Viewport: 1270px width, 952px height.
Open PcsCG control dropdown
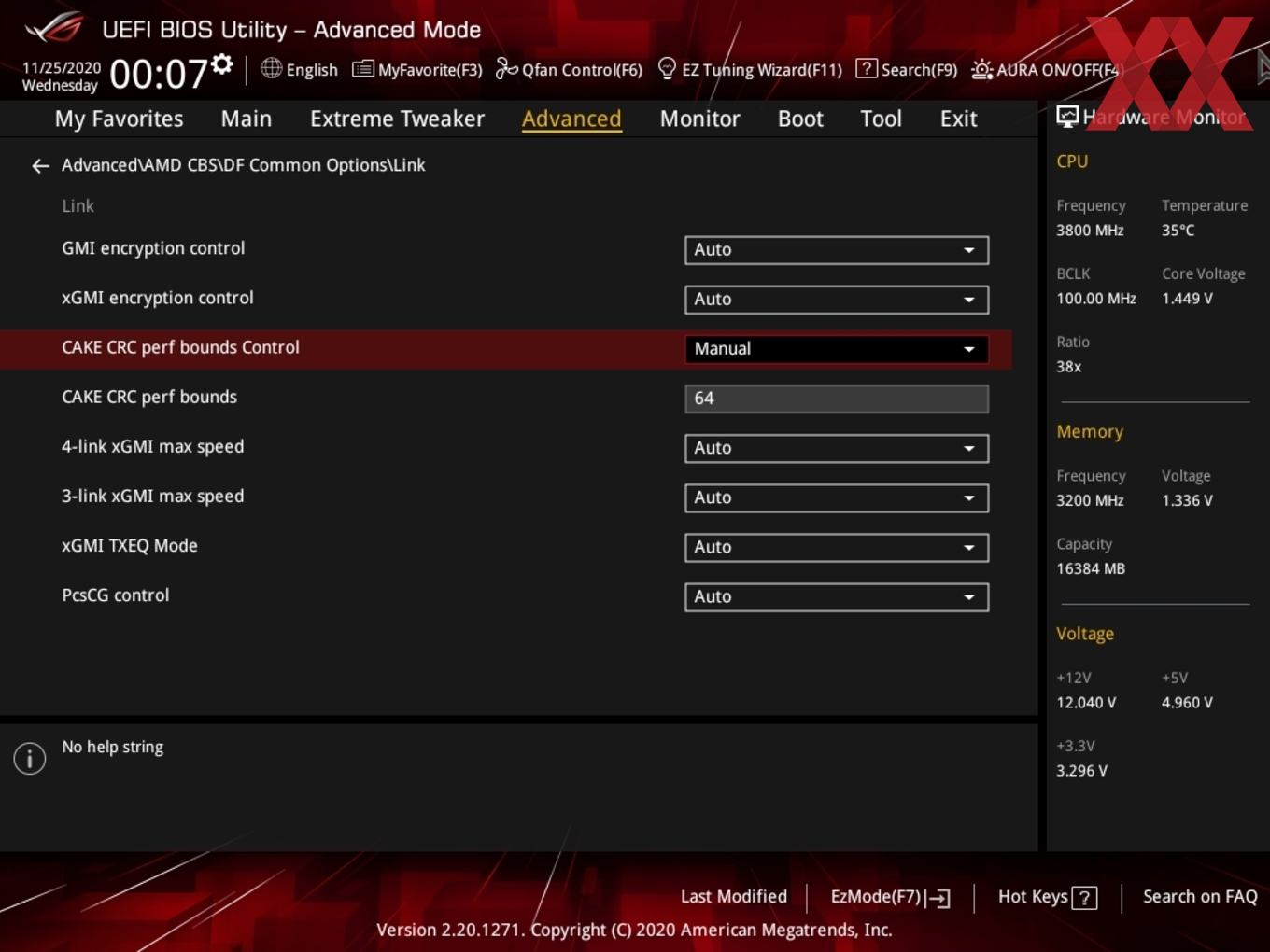(x=837, y=596)
